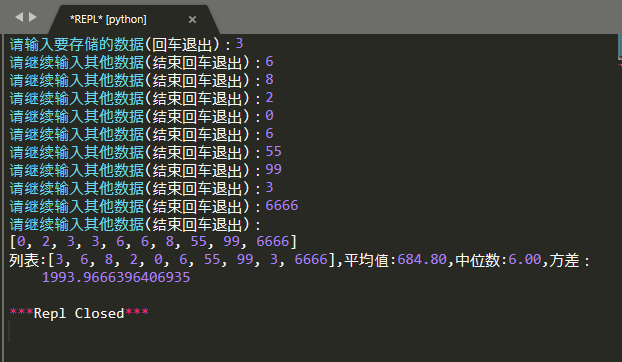Place cursor on input value 6666
This screenshot has width=622, height=362.
[x=282, y=205]
